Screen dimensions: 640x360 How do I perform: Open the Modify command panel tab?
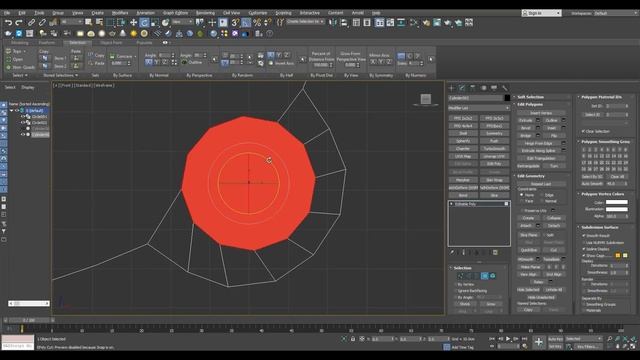462,88
